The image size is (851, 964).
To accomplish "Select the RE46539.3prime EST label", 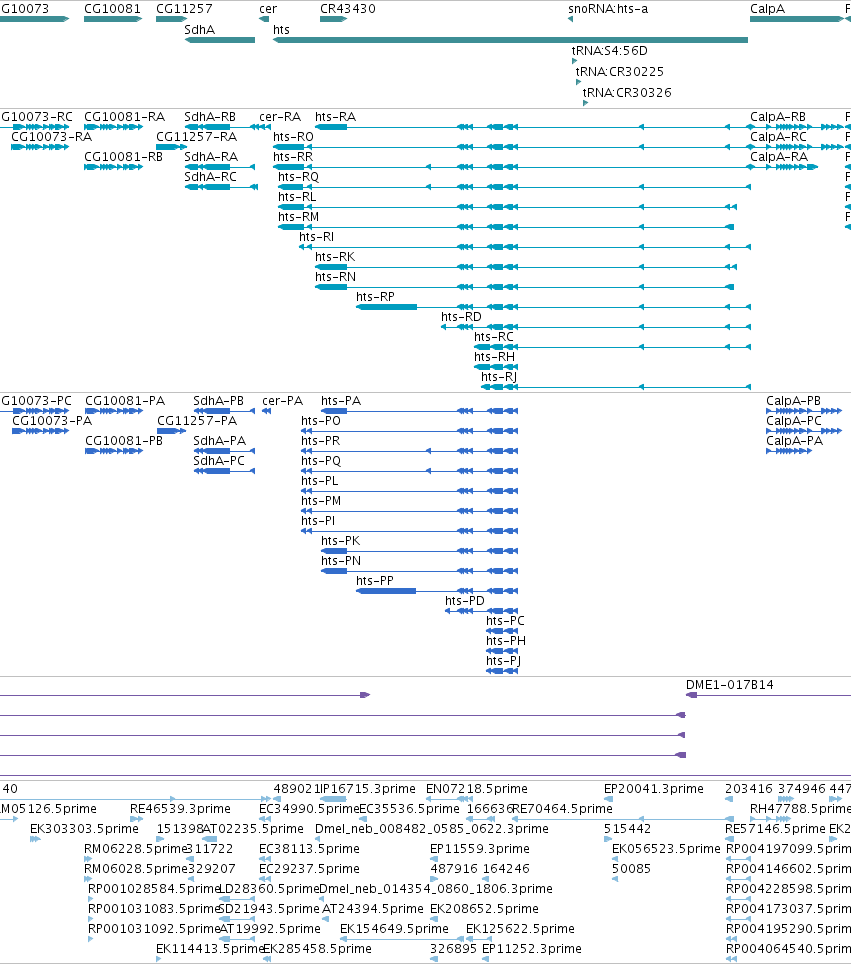I will point(180,808).
